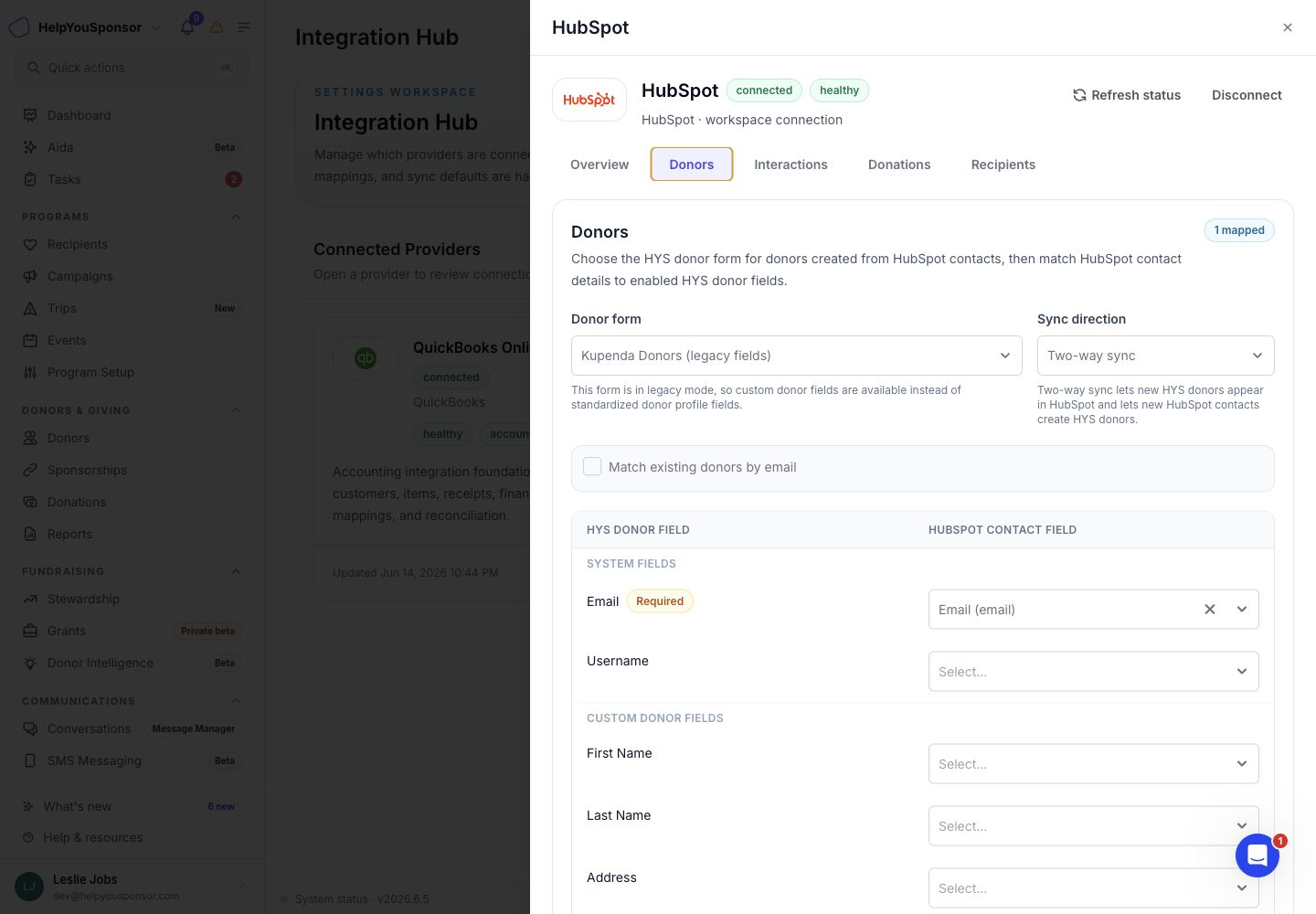Open the First Name field dropdown
The height and width of the screenshot is (914, 1316).
click(x=1094, y=764)
